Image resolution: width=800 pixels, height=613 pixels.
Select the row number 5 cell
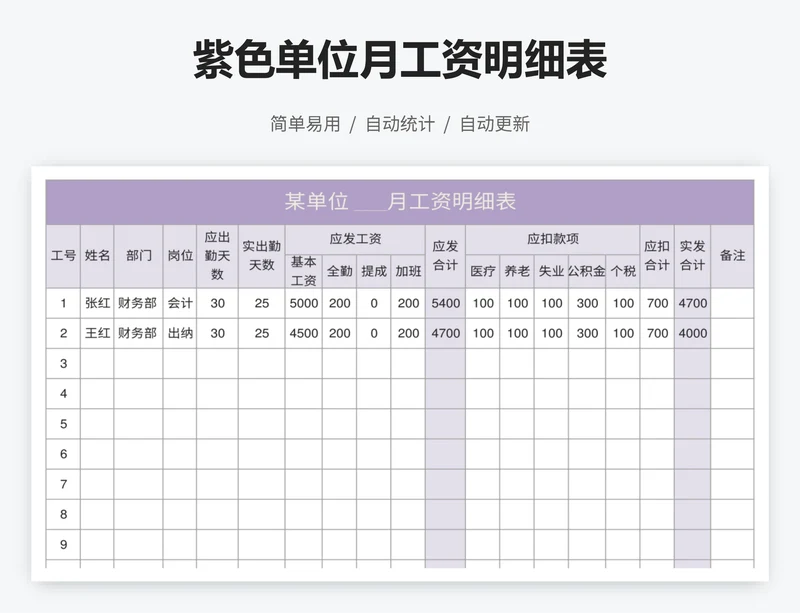click(63, 424)
